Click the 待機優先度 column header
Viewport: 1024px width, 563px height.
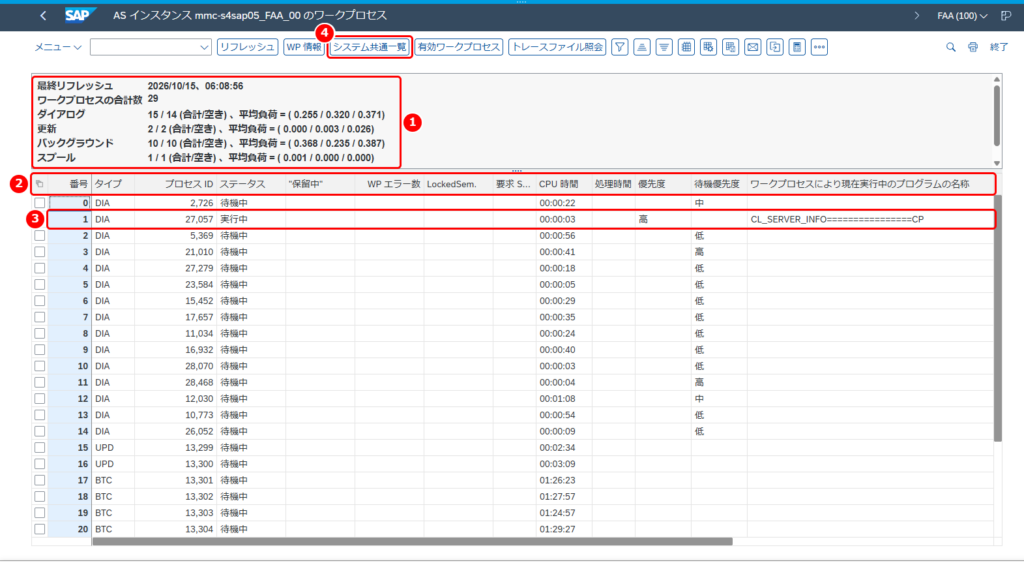pyautogui.click(x=719, y=184)
